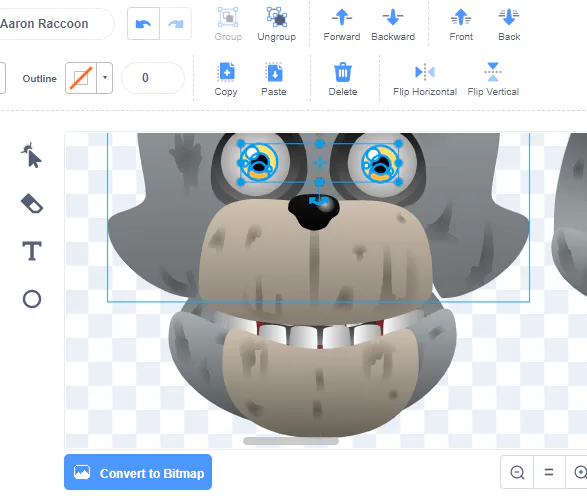This screenshot has height=496, width=587.
Task: Click the selection center move handle
Action: click(319, 163)
